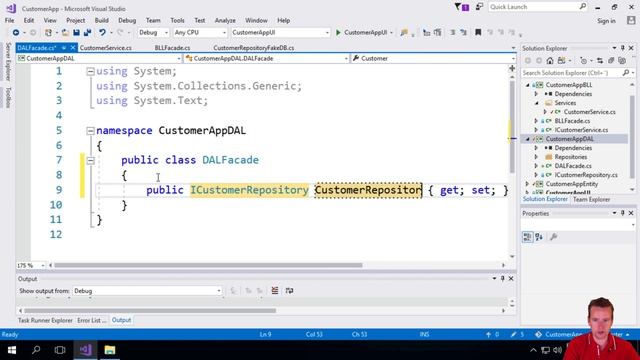Viewport: 640px width, 360px height.
Task: Collapse the CustomerAppBLL project node
Action: 527,85
